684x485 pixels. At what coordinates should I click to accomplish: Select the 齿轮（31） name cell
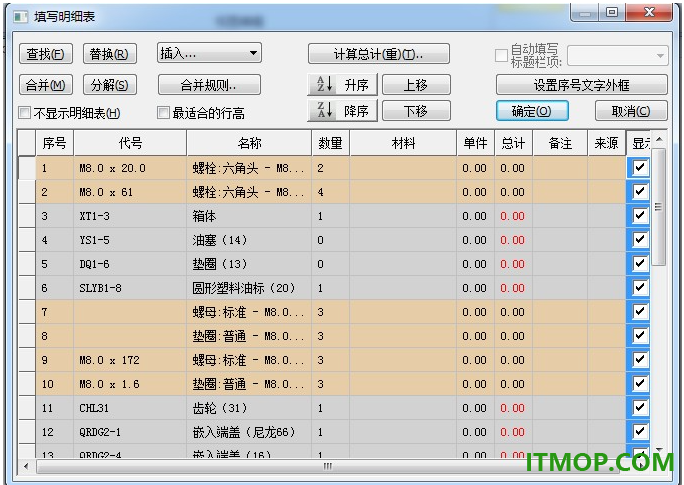point(249,408)
